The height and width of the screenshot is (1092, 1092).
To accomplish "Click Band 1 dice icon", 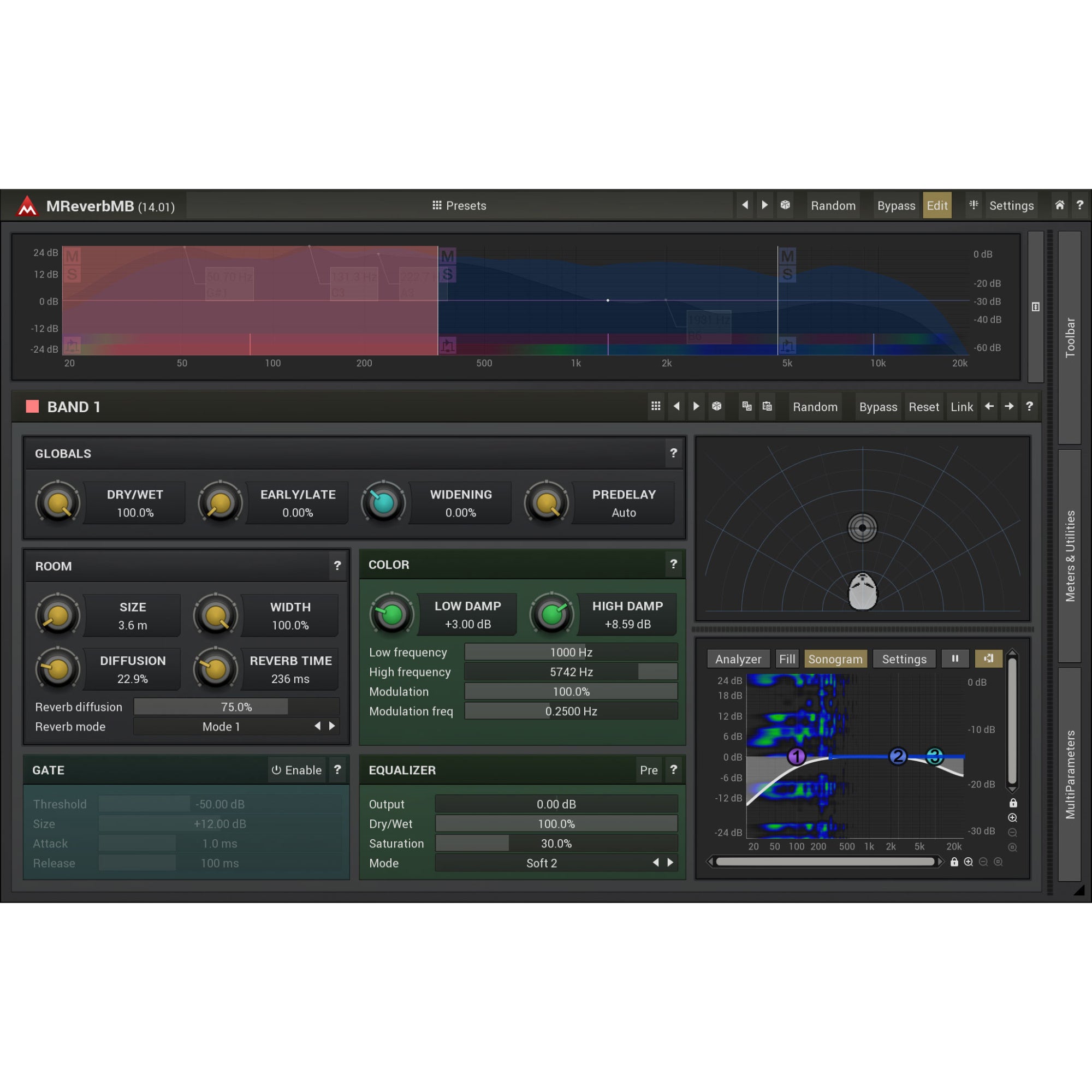I will tap(717, 406).
